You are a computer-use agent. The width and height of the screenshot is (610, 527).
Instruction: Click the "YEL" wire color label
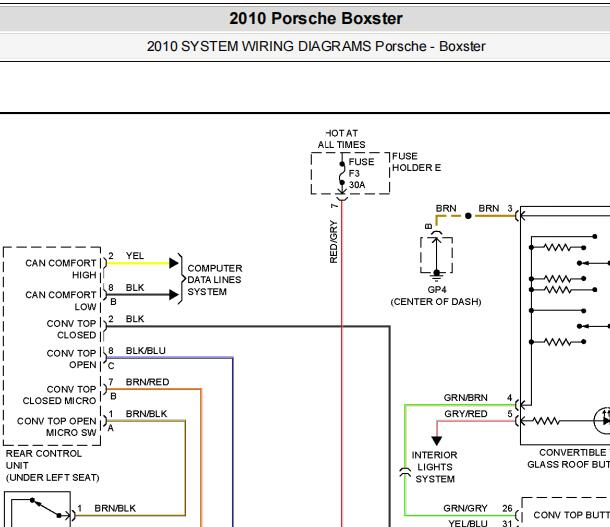click(x=135, y=256)
